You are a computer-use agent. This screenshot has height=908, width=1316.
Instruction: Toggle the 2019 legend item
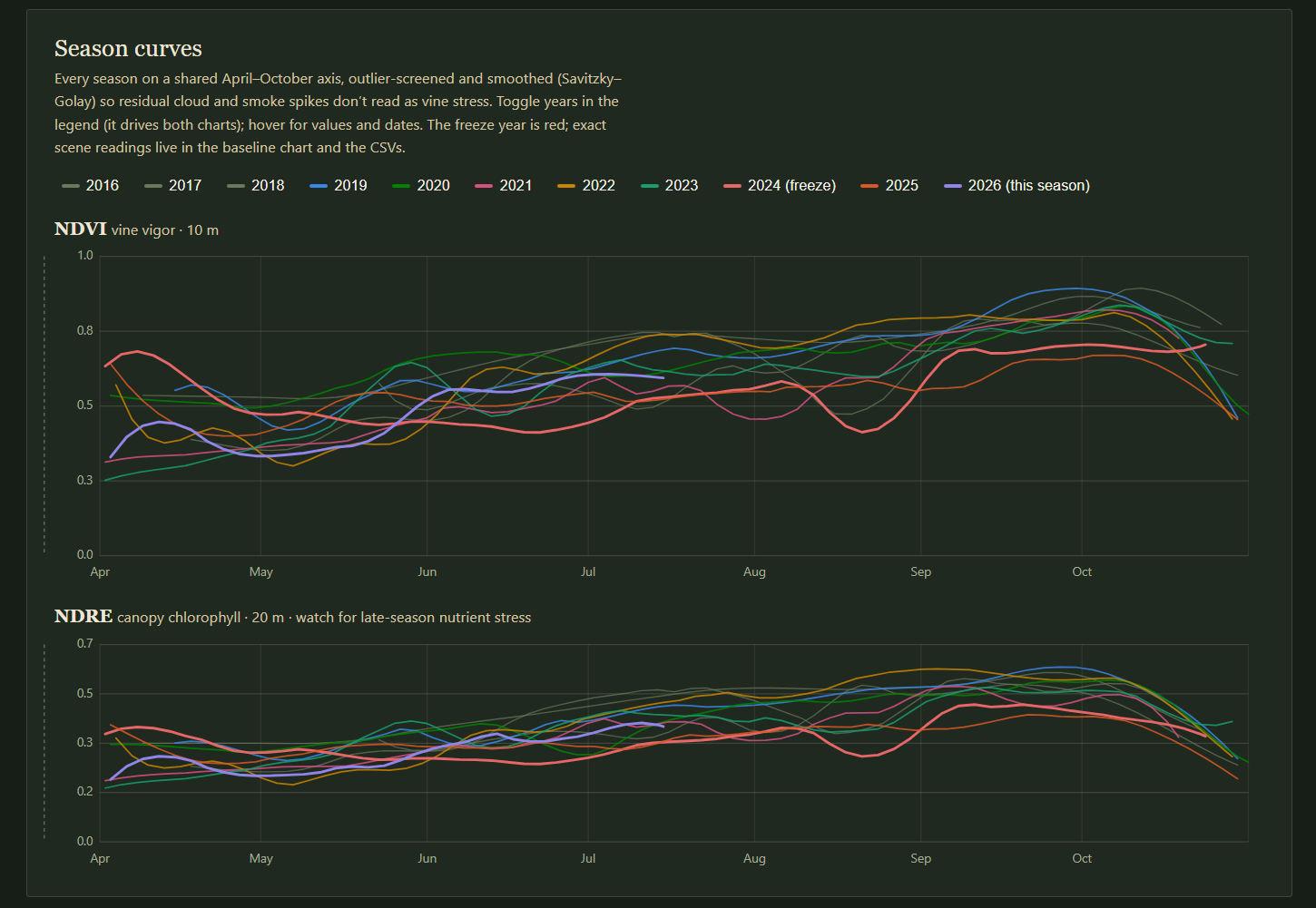339,185
